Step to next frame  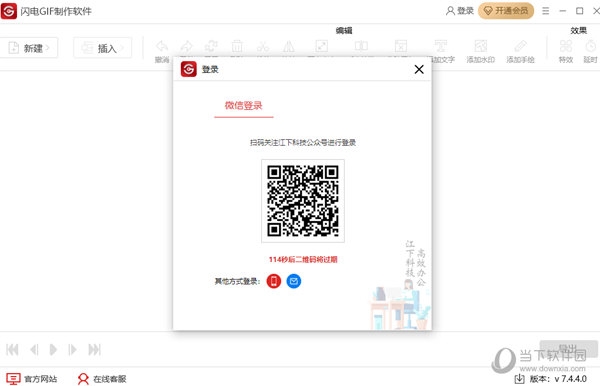pos(72,349)
